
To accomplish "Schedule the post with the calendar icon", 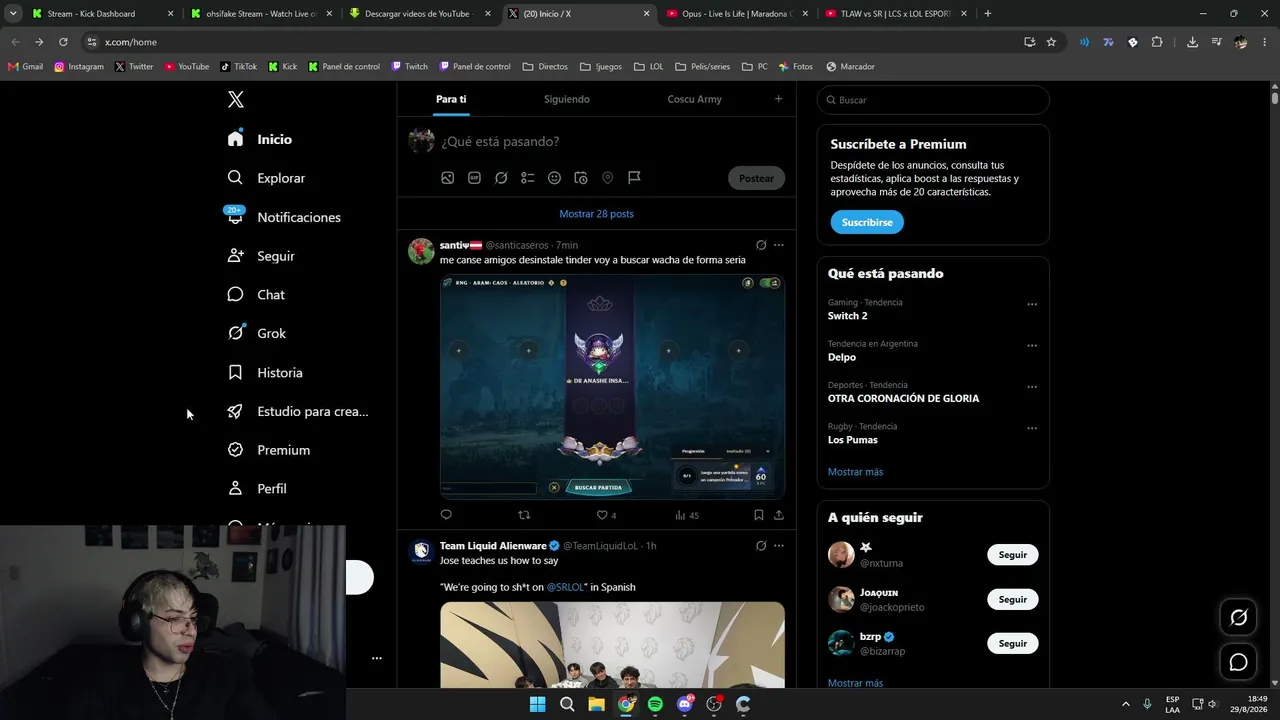I will 581,178.
